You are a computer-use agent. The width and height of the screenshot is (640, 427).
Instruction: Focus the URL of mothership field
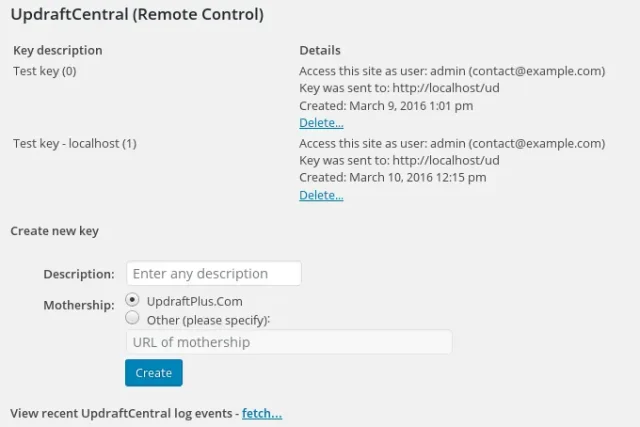click(288, 342)
